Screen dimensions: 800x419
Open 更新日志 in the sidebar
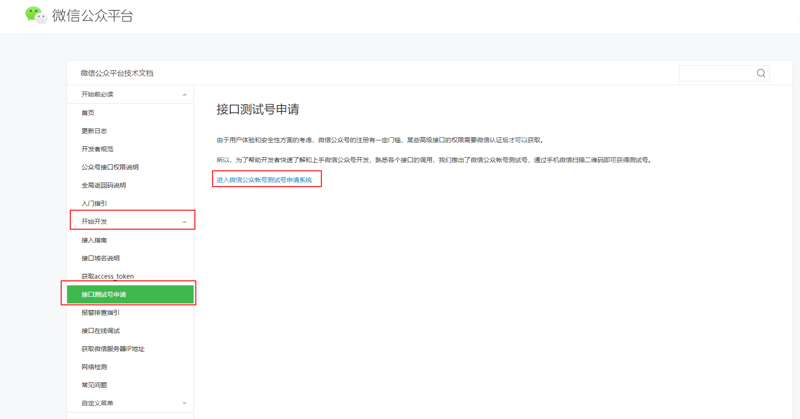[x=94, y=131]
